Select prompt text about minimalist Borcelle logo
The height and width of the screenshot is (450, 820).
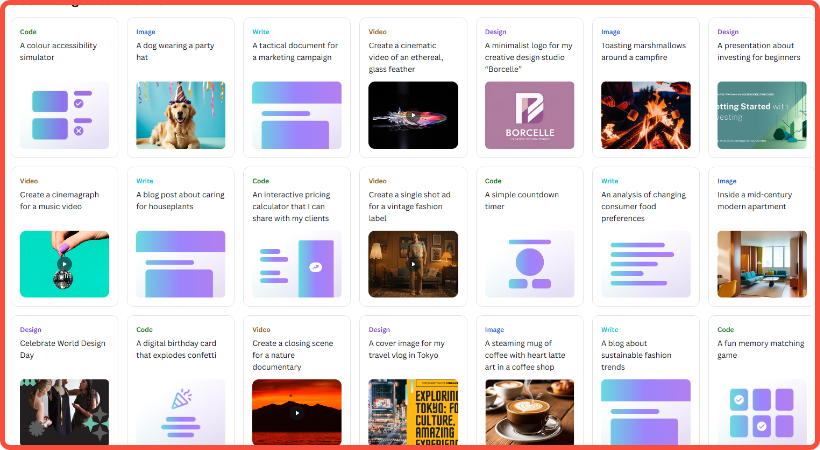point(529,57)
